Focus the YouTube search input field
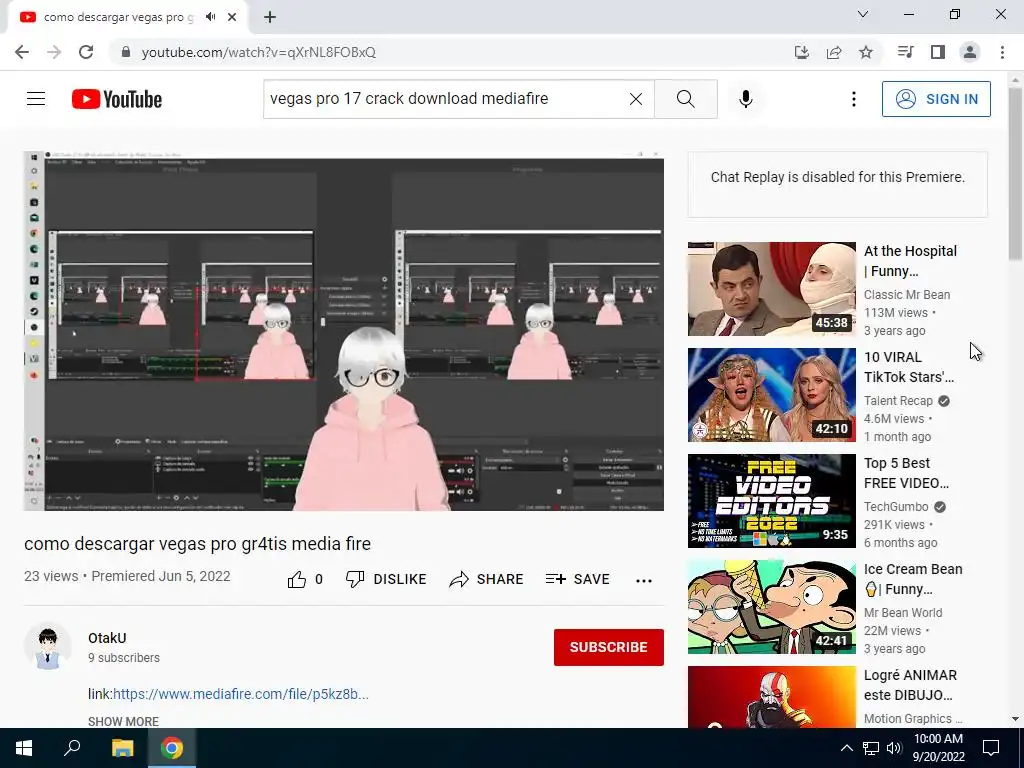 pyautogui.click(x=444, y=99)
